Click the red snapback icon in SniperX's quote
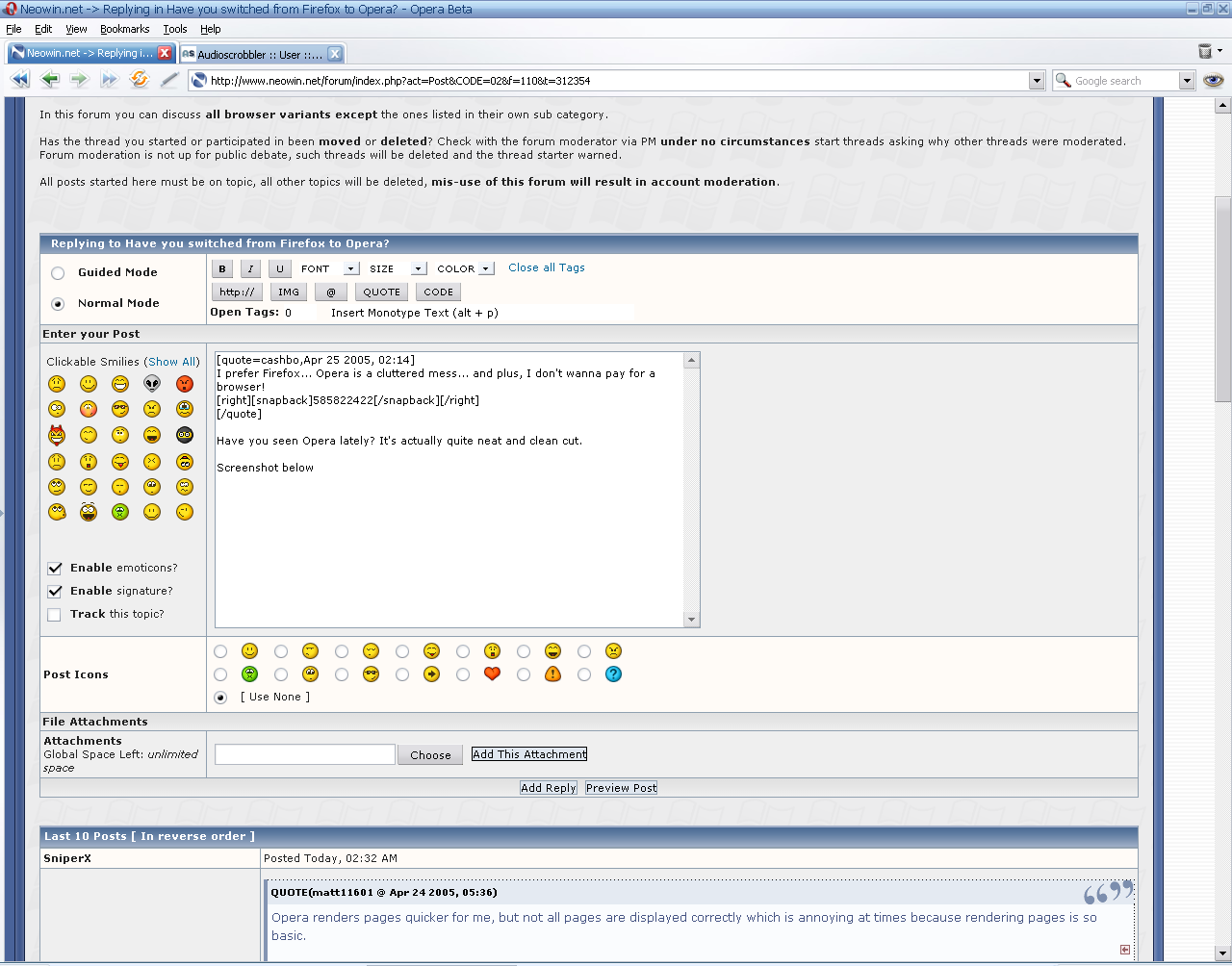Viewport: 1232px width, 966px height. 1125,950
